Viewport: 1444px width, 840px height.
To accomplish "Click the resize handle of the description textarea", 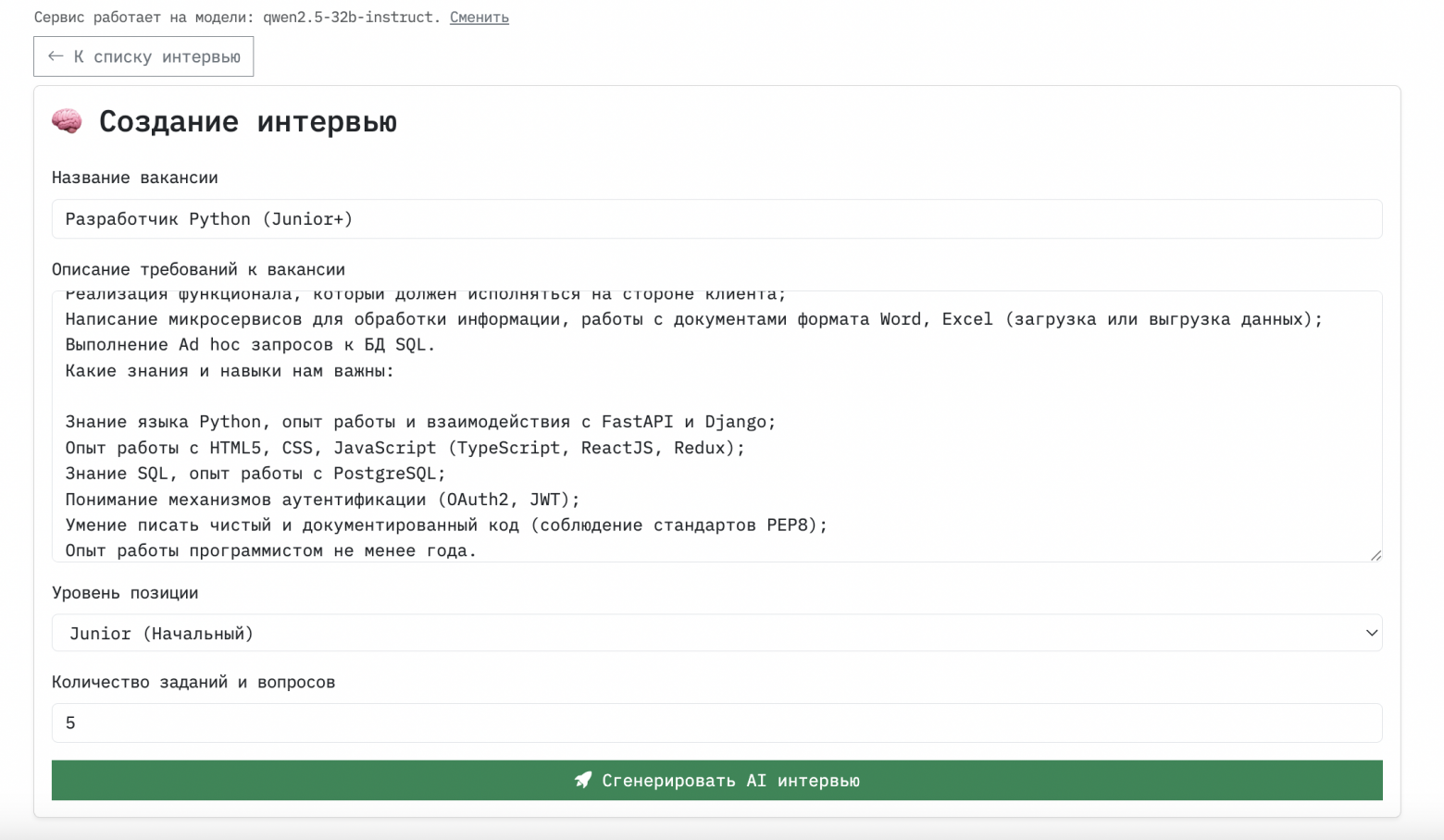I will tap(1376, 554).
